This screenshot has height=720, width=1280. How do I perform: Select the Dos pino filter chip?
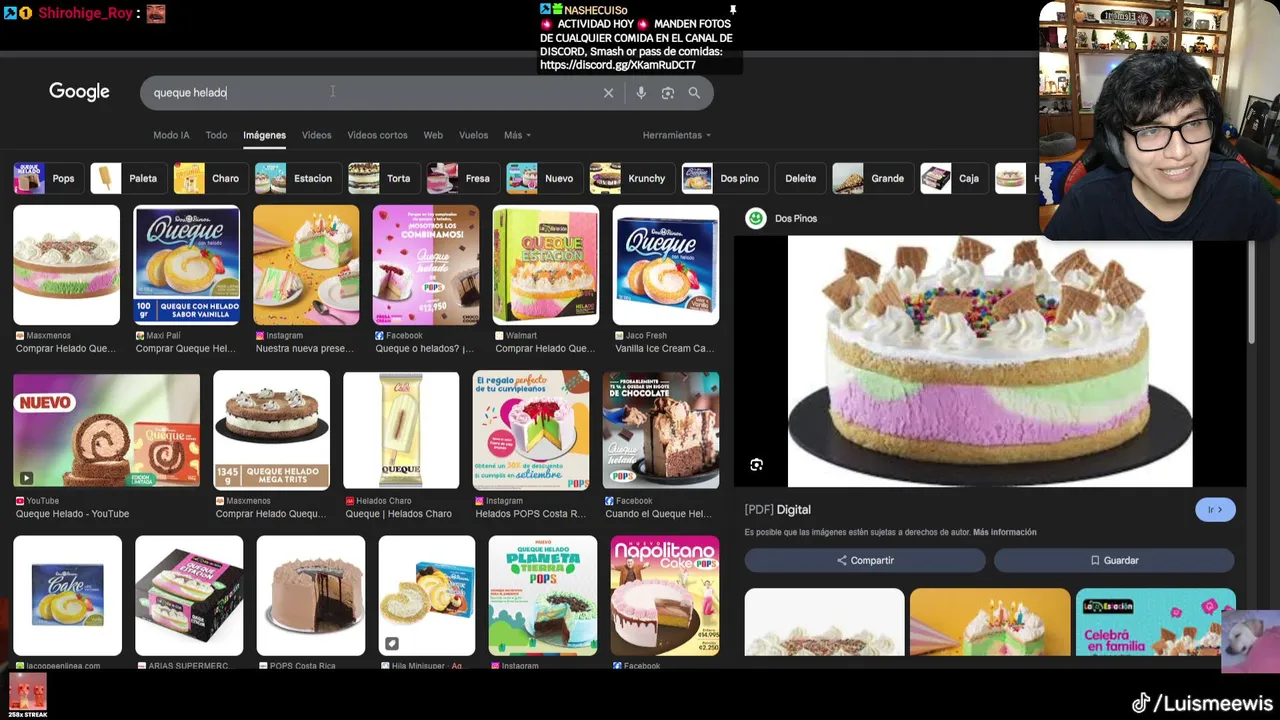pyautogui.click(x=724, y=178)
